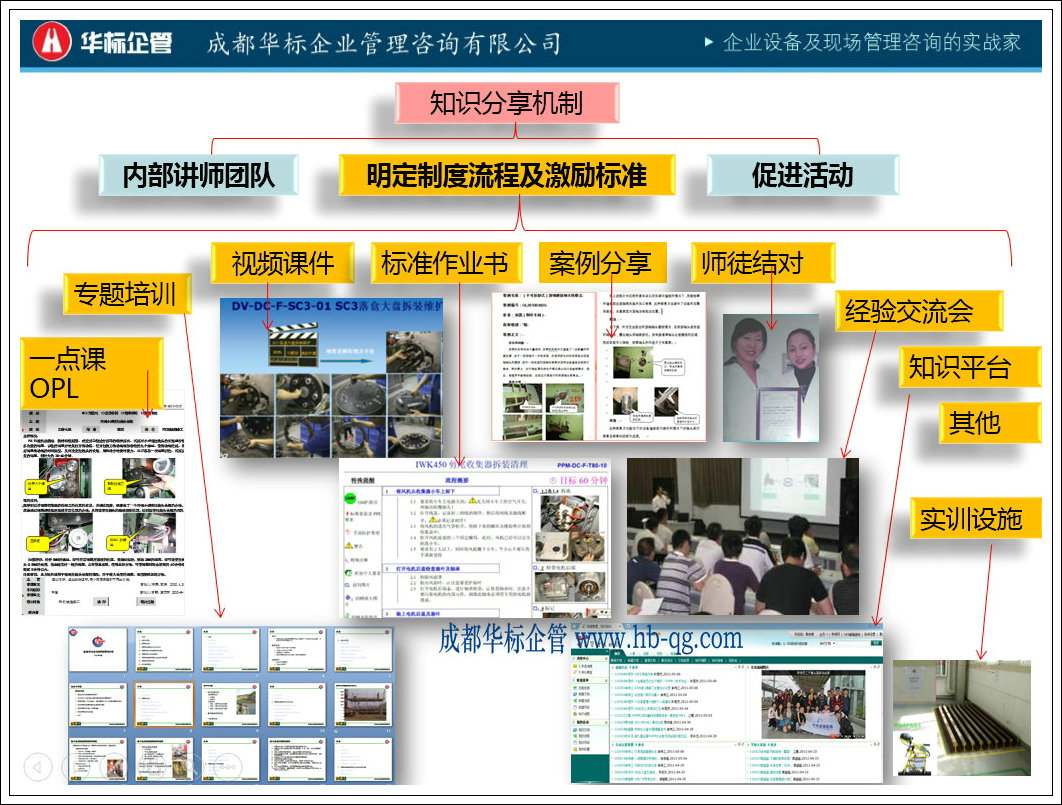Click the 标准作业书 label

tap(445, 264)
